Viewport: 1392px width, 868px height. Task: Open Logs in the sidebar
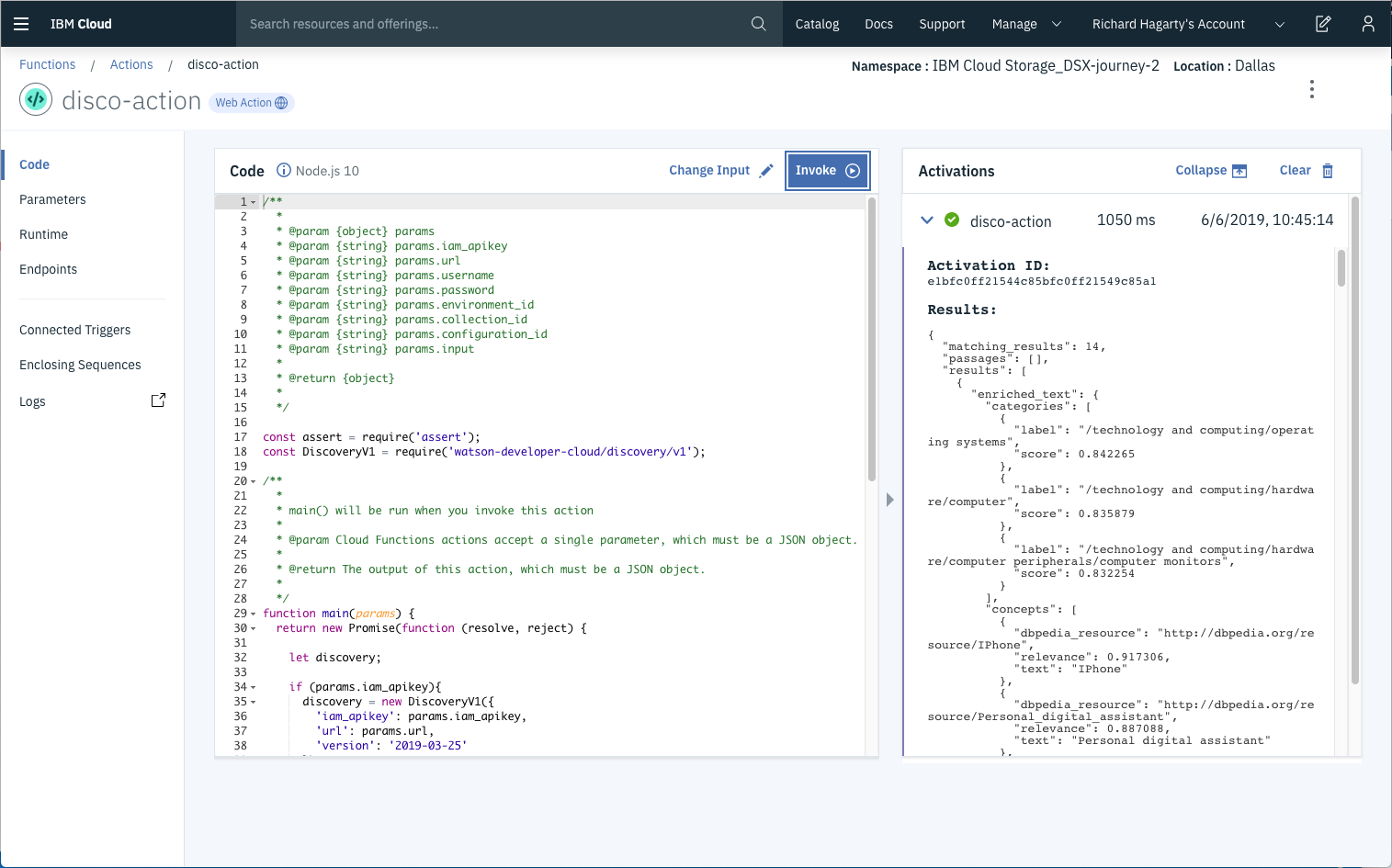click(32, 401)
